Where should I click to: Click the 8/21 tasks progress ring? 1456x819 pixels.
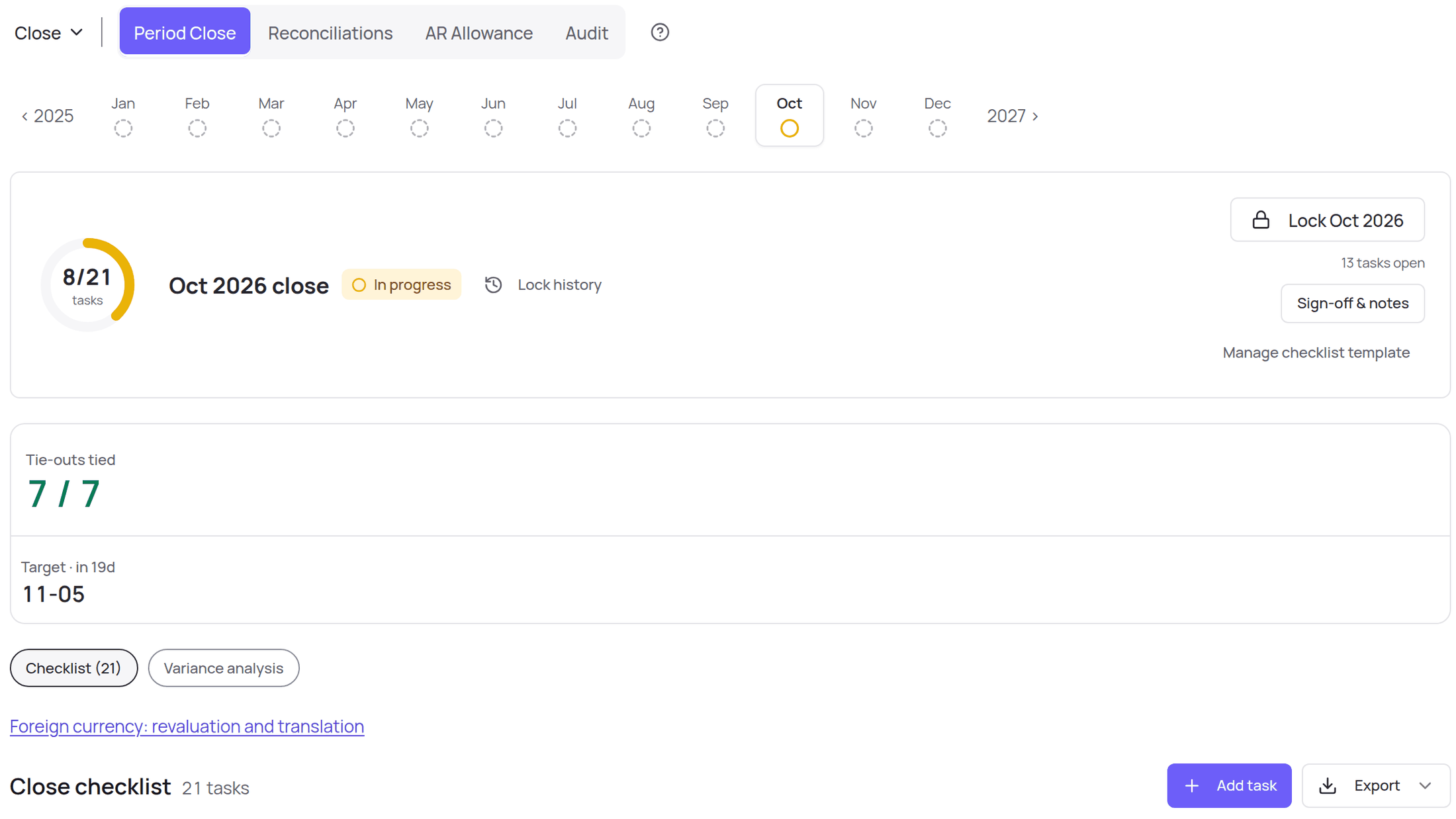[87, 284]
